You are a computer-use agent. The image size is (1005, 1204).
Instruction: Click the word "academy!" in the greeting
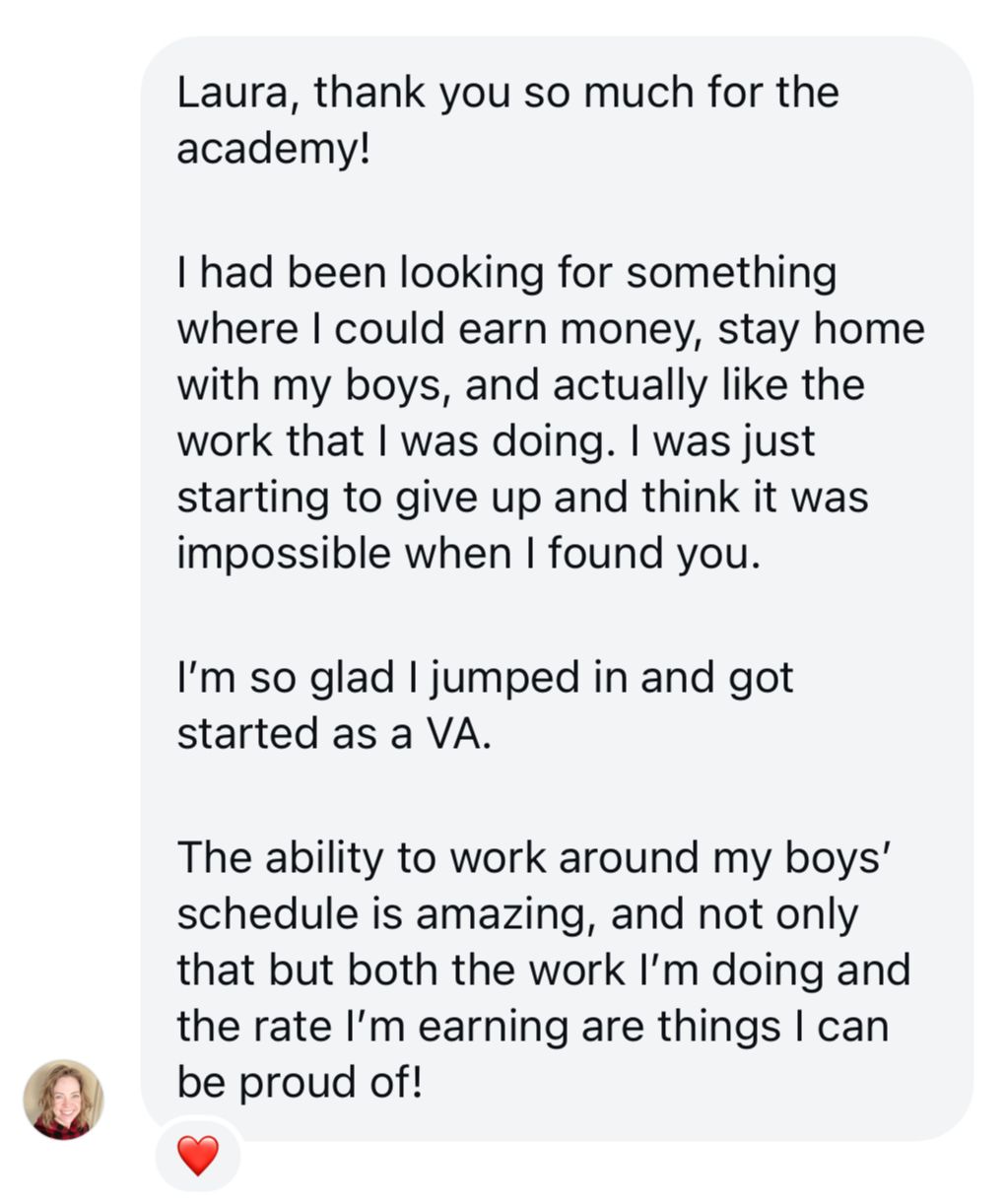pyautogui.click(x=273, y=150)
